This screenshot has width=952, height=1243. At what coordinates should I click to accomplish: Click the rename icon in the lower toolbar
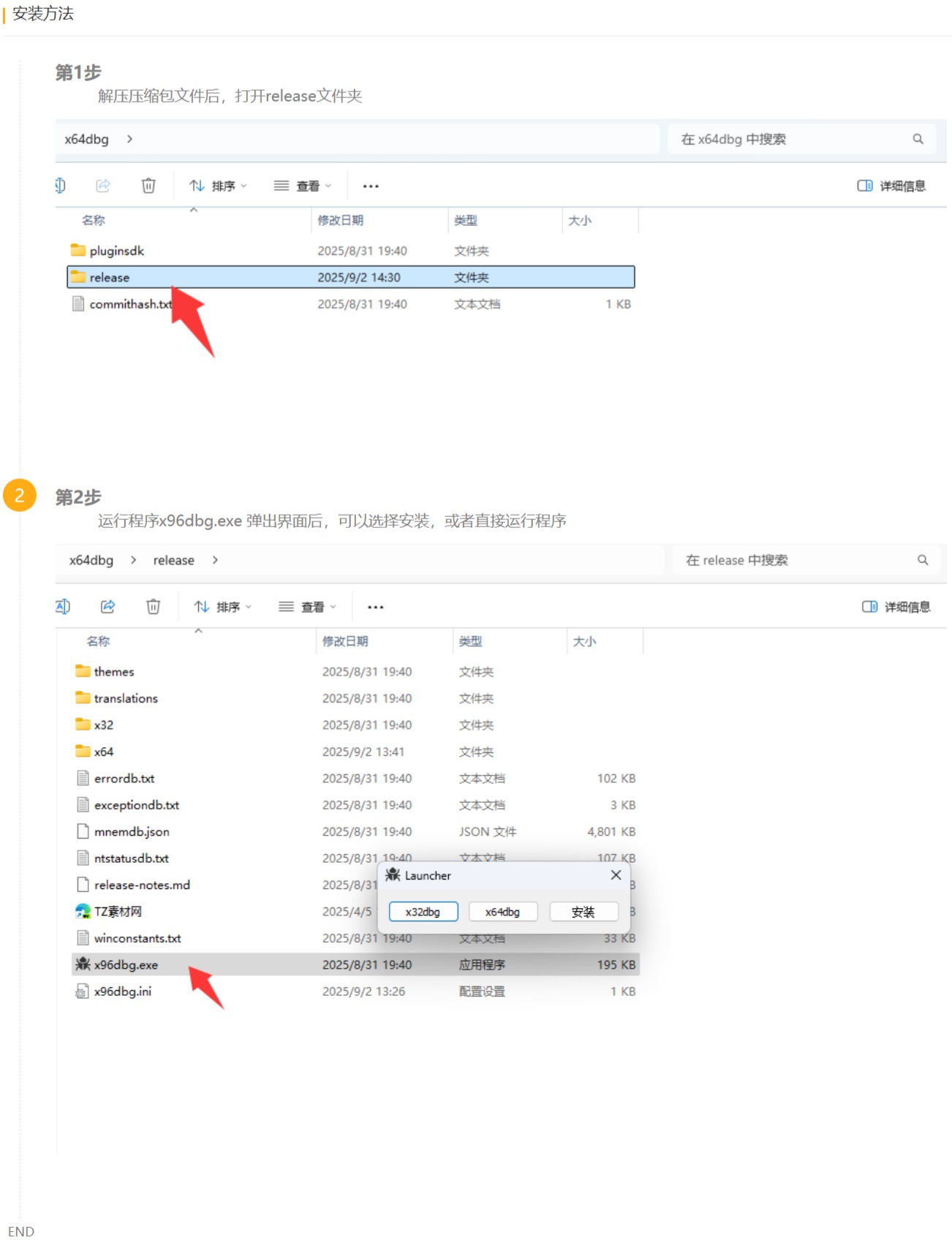click(x=63, y=606)
